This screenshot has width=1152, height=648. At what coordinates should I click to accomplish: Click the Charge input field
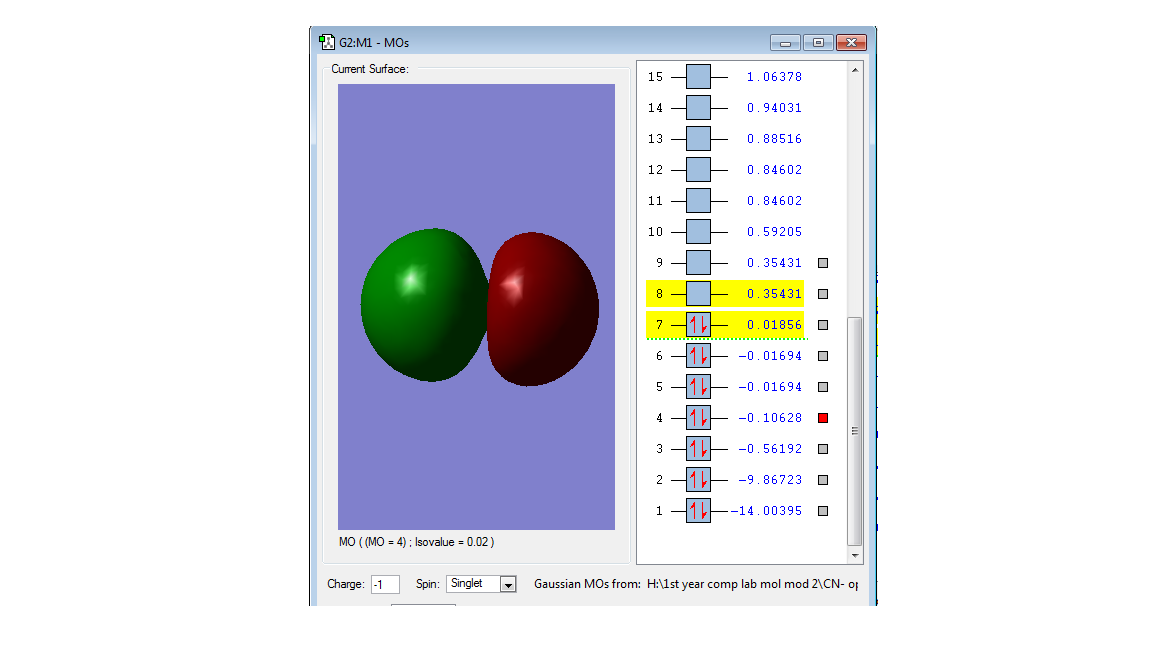pos(385,584)
